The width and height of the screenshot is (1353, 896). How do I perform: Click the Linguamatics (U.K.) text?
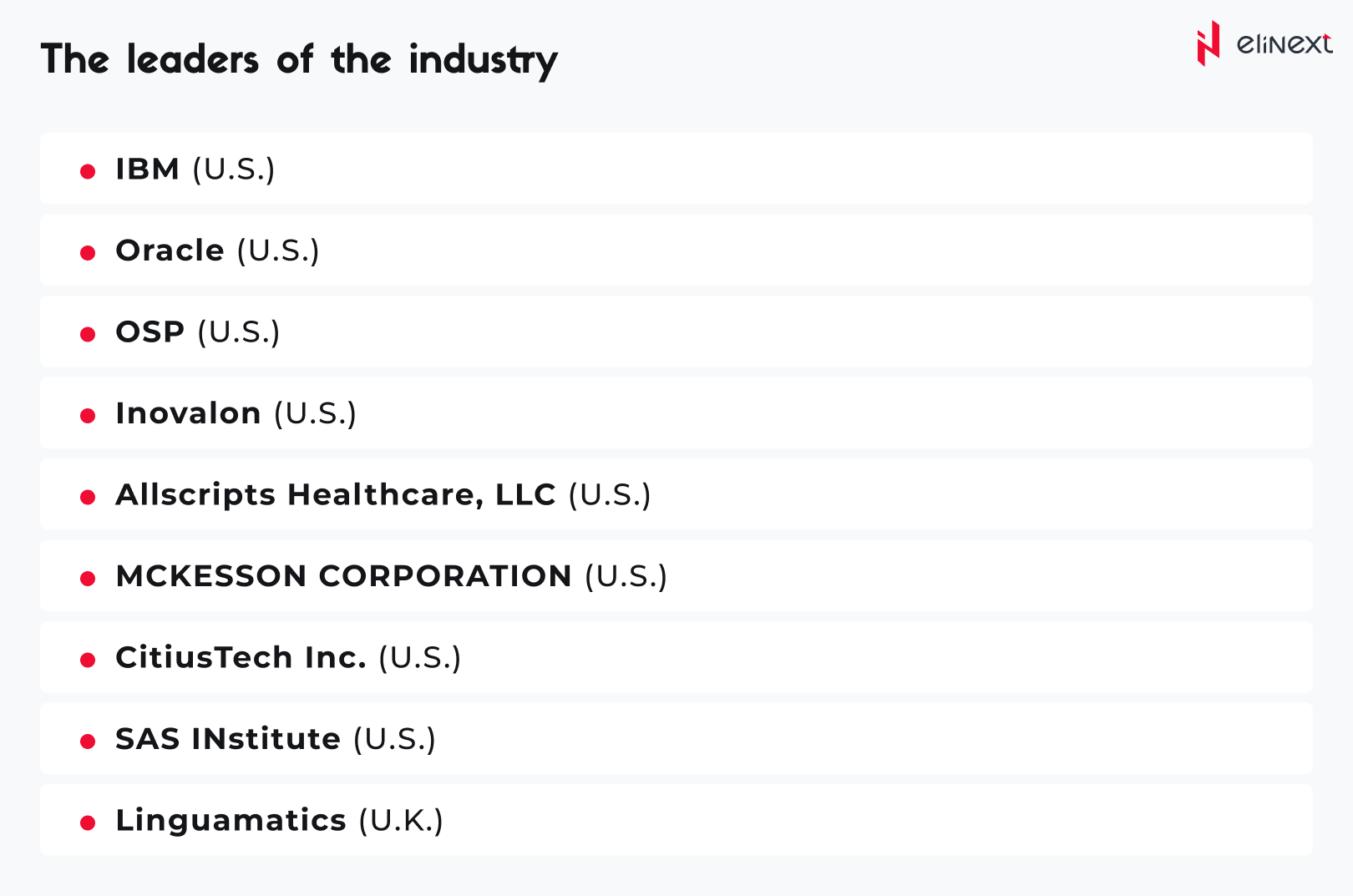click(279, 820)
